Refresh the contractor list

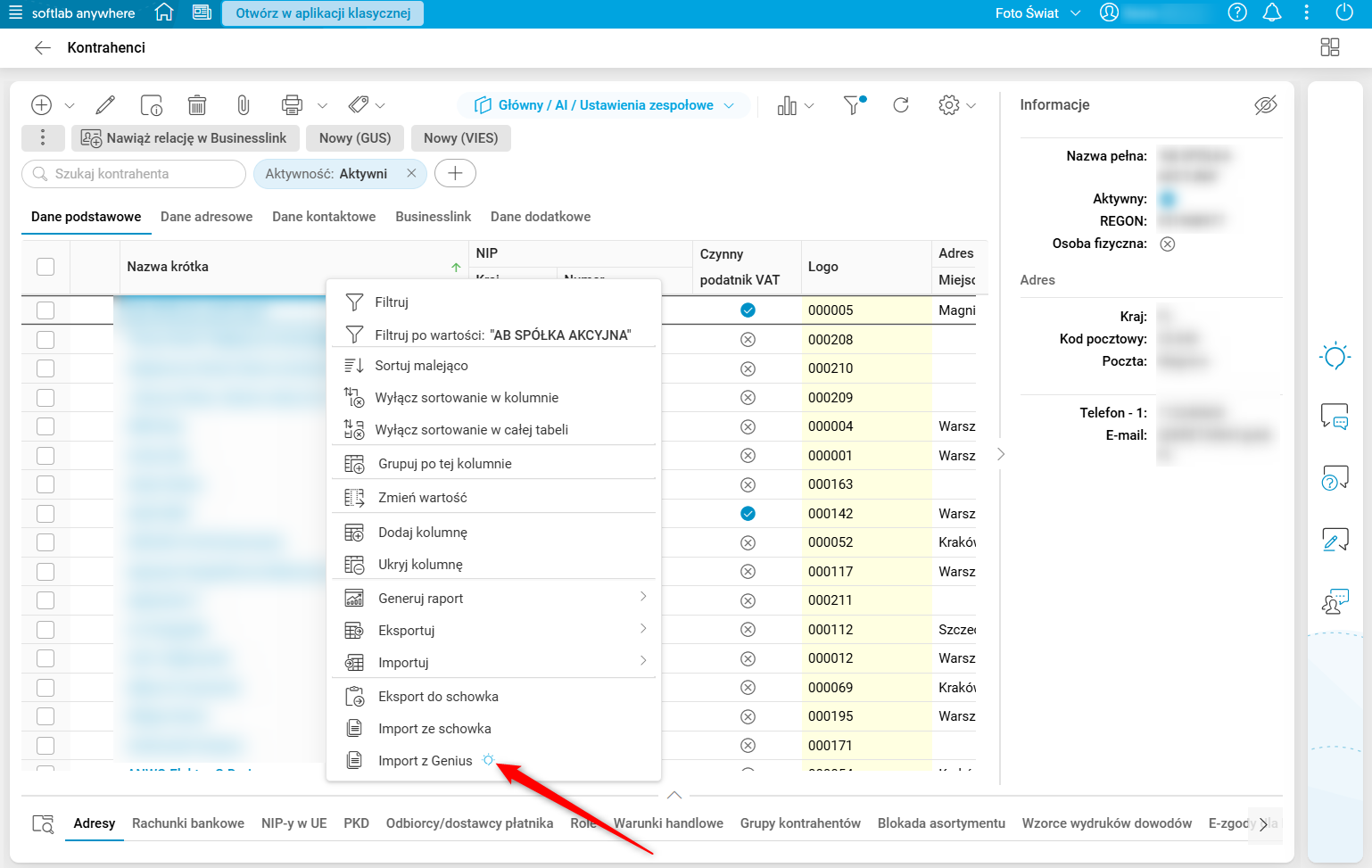point(901,105)
